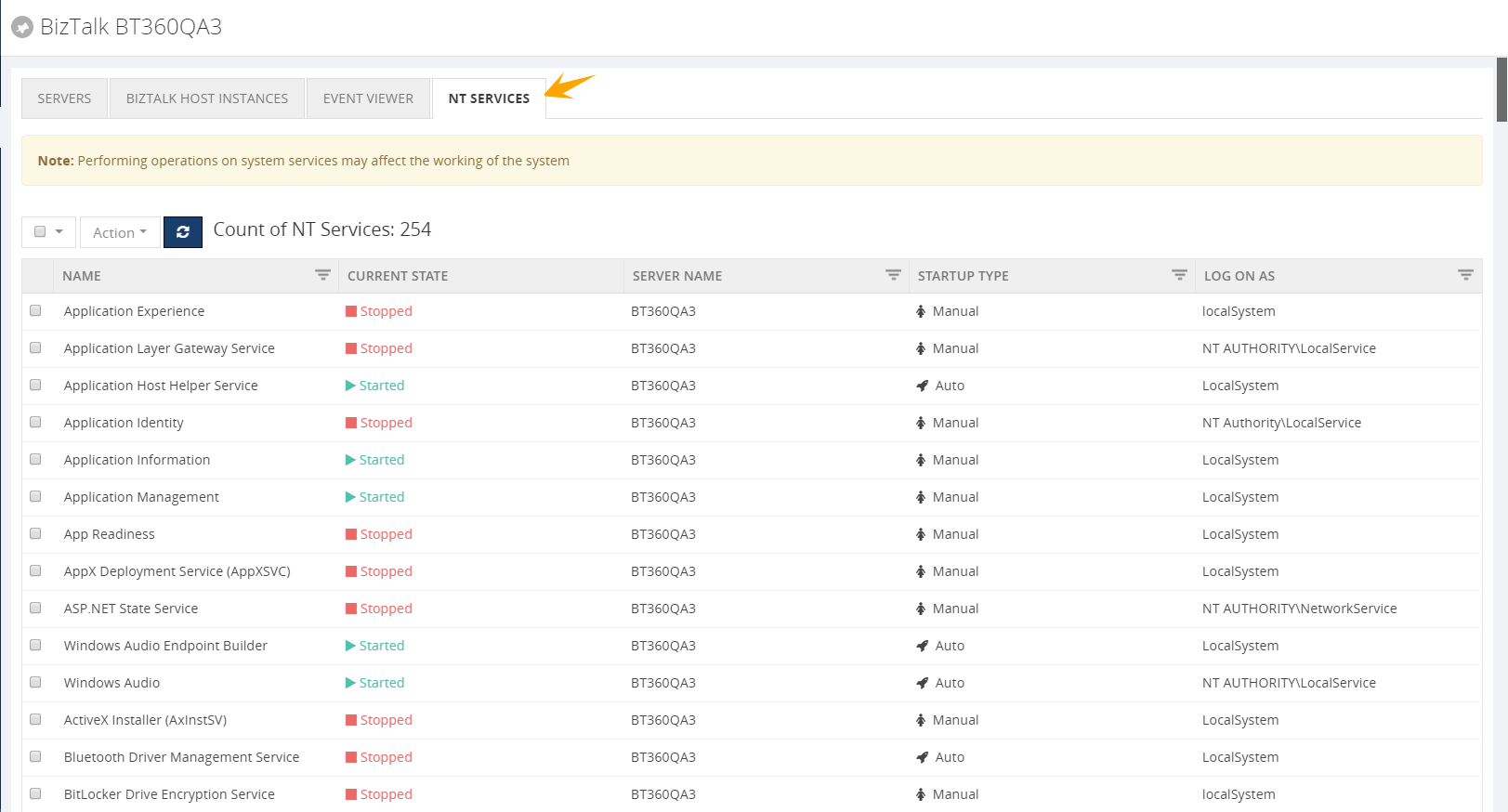The width and height of the screenshot is (1508, 812).
Task: Check the Application Experience row checkbox
Action: point(35,310)
